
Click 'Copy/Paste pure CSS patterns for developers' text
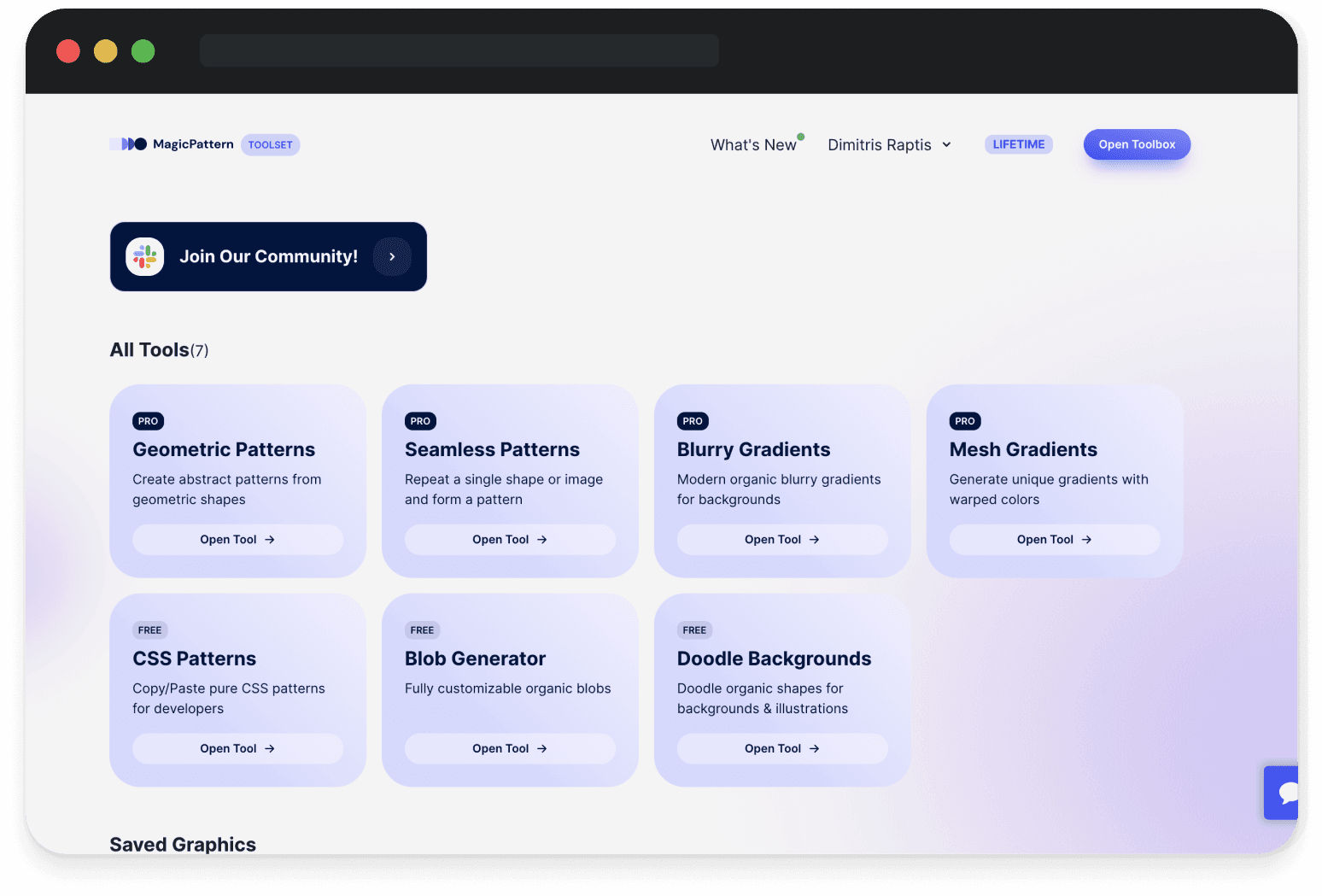coord(229,699)
